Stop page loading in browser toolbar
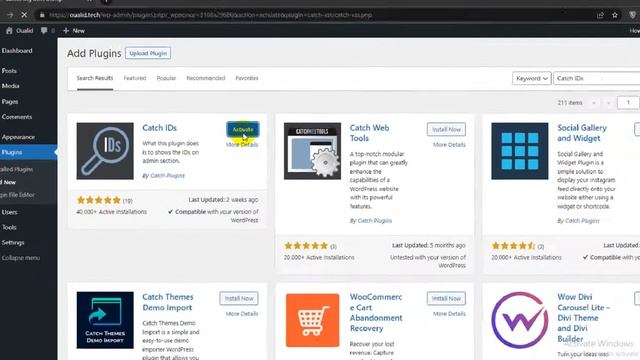640x360 pixels. click(x=24, y=15)
